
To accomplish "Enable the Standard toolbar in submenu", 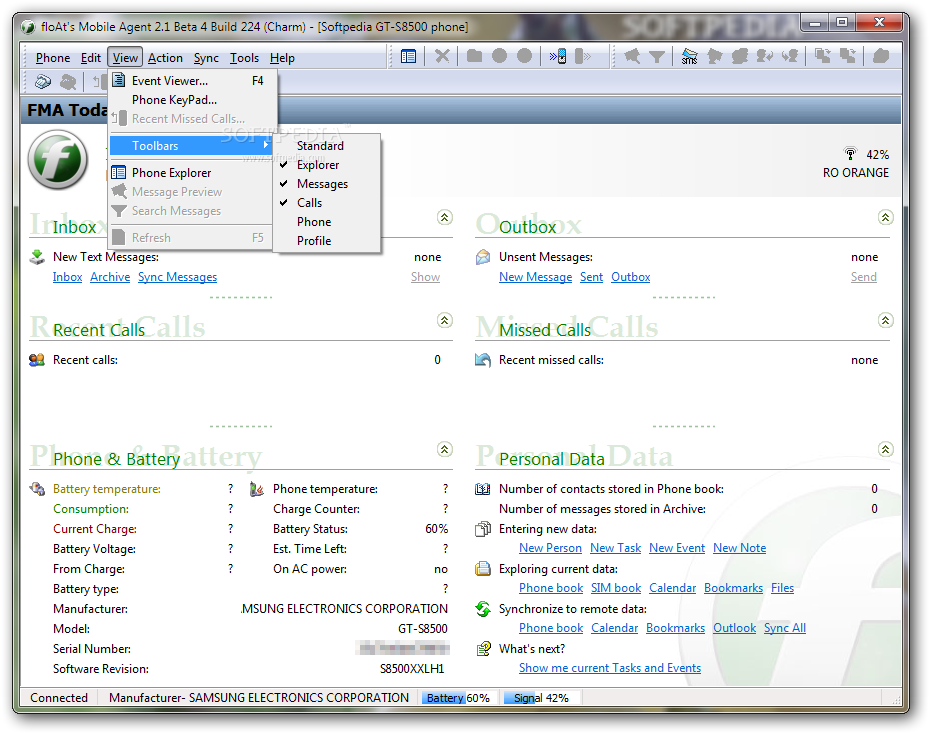I will tap(320, 146).
